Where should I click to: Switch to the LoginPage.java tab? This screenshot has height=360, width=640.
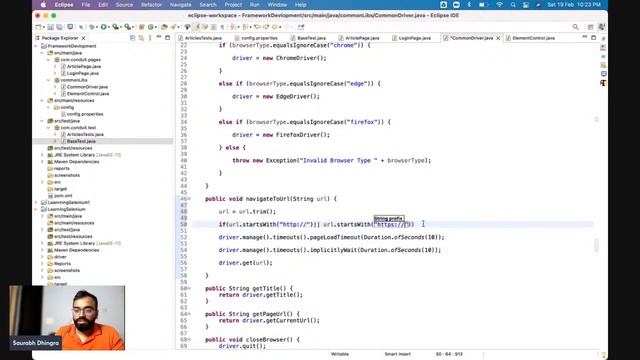[414, 38]
